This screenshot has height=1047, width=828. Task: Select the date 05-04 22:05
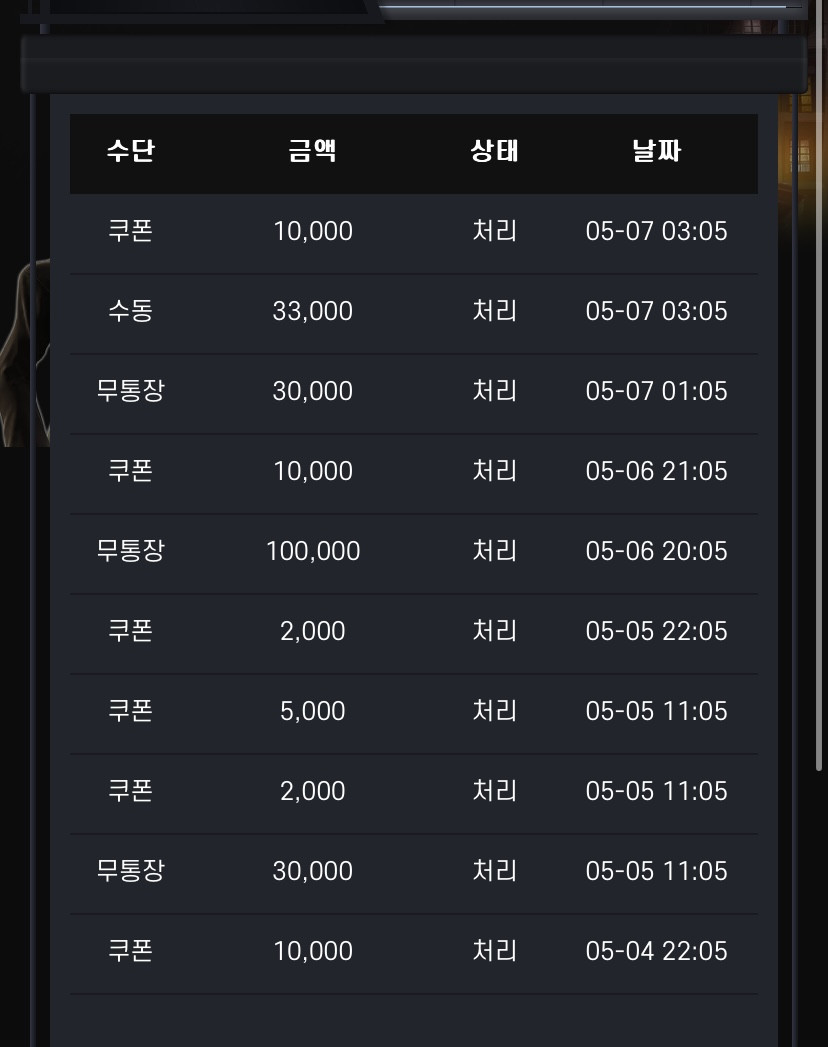click(656, 951)
